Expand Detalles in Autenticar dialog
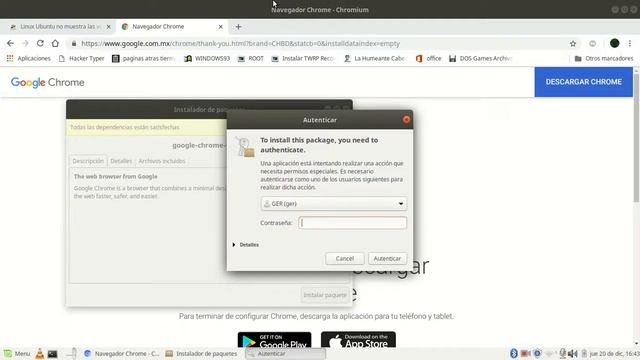This screenshot has width=640, height=360. pyautogui.click(x=245, y=245)
